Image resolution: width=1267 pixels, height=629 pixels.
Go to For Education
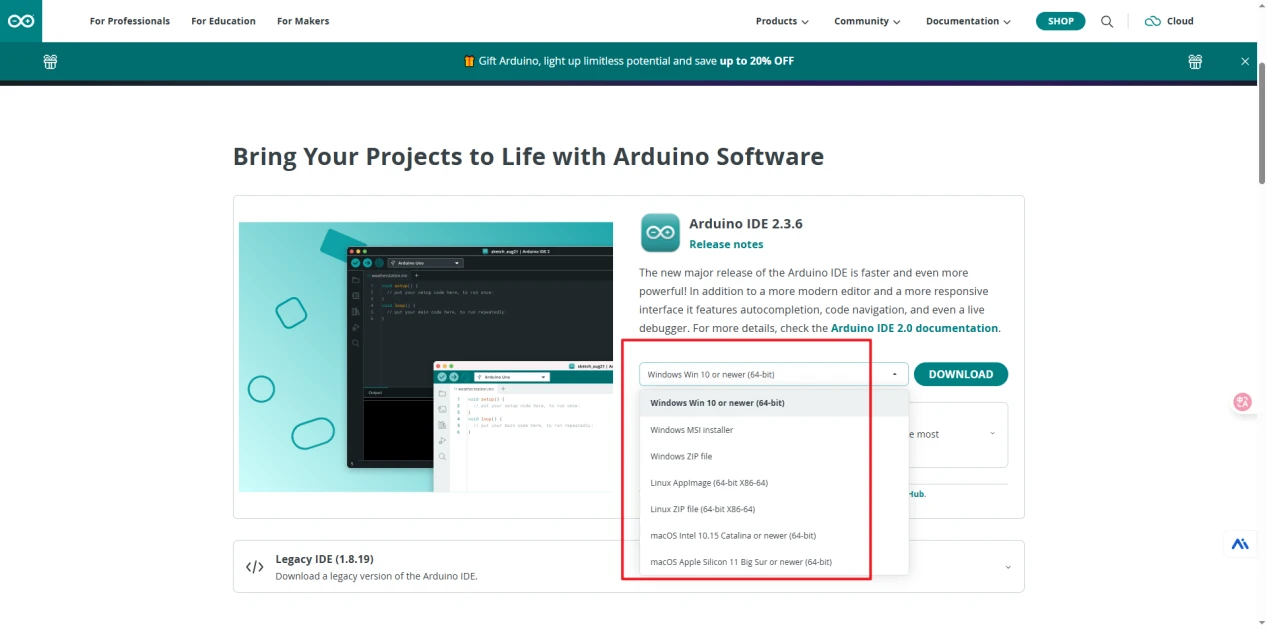pos(223,21)
